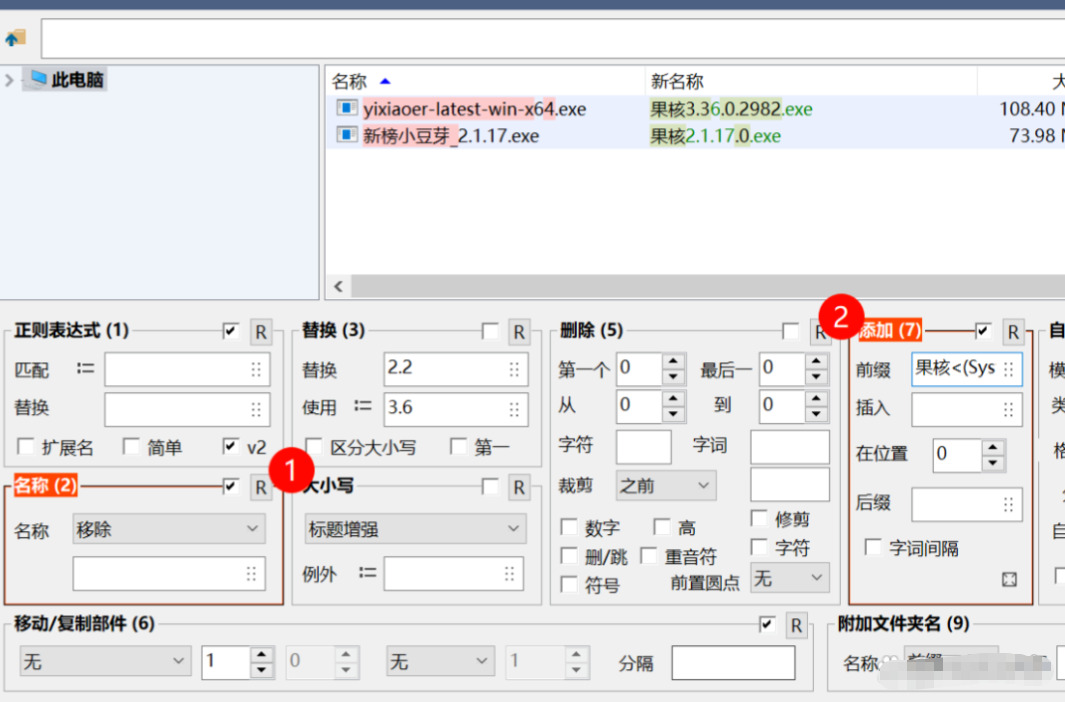Image resolution: width=1065 pixels, height=702 pixels.
Task: Click the parent folder up-arrow icon
Action: tap(15, 39)
